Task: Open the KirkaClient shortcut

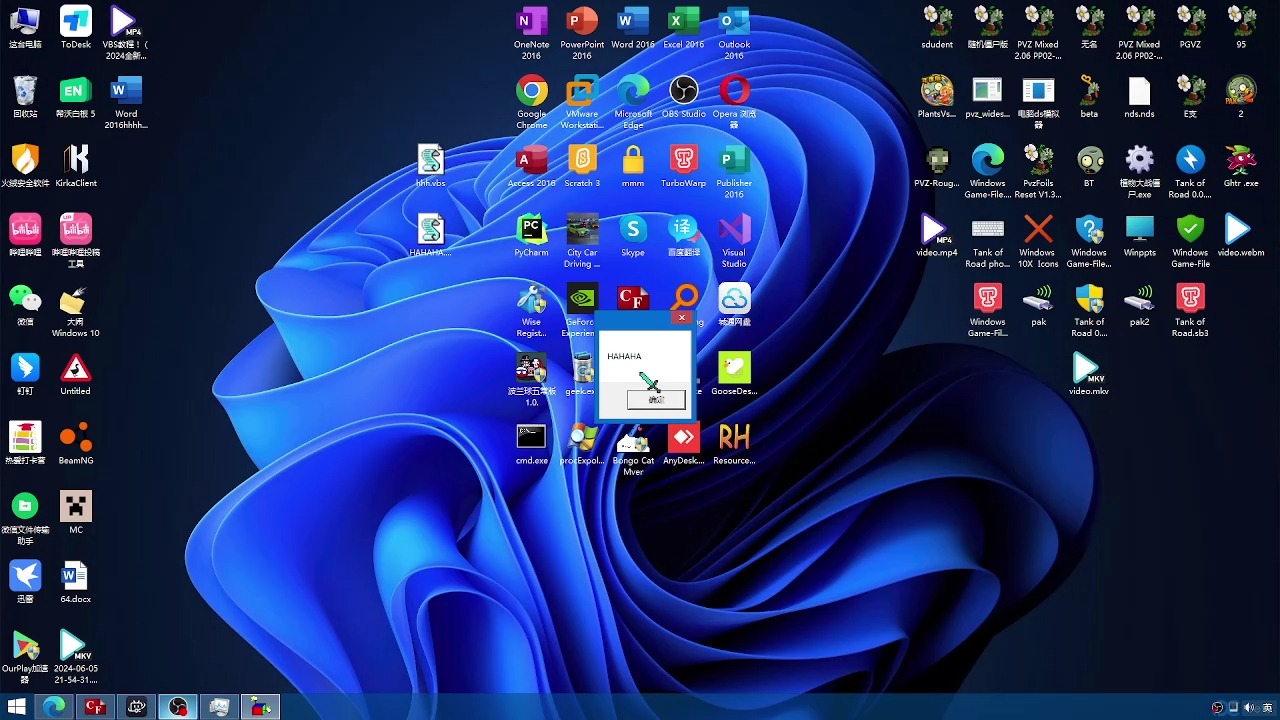Action: [x=76, y=166]
